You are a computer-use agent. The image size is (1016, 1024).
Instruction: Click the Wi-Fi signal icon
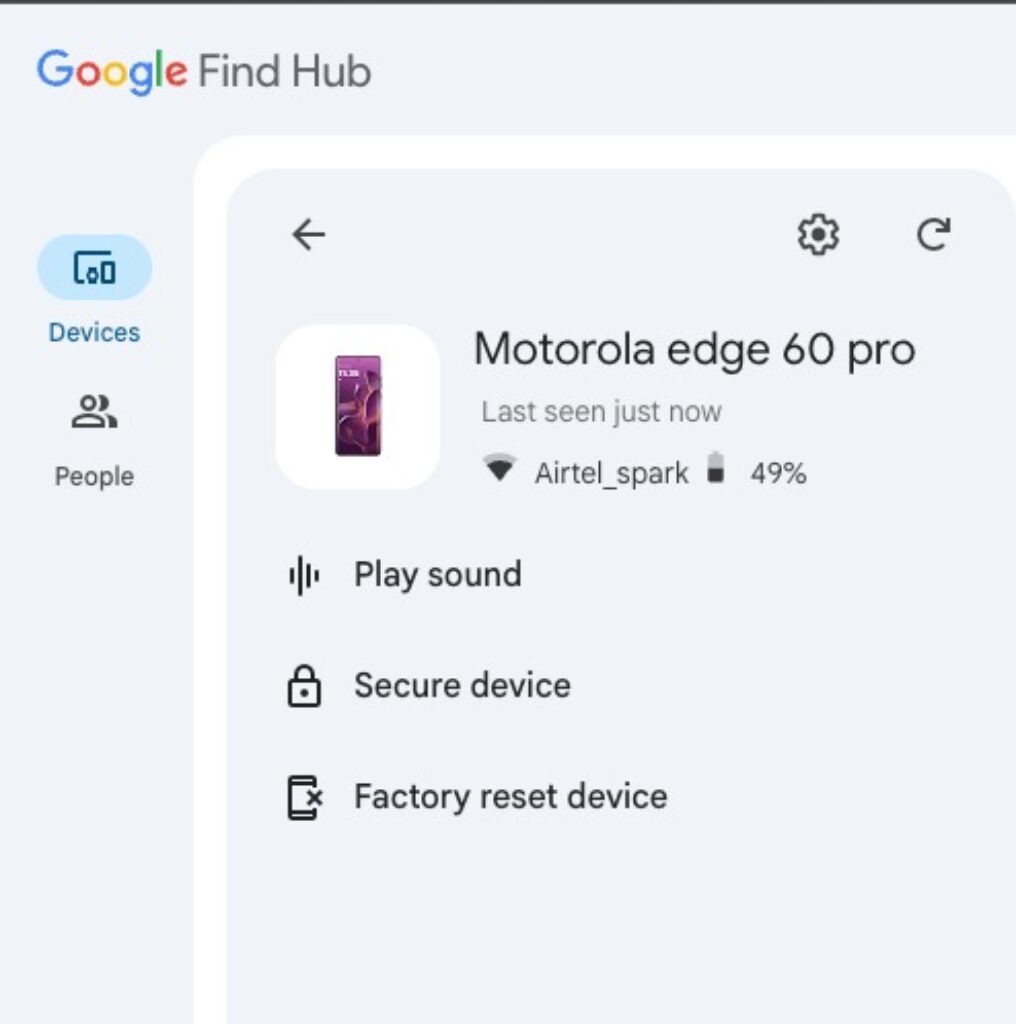(x=499, y=468)
